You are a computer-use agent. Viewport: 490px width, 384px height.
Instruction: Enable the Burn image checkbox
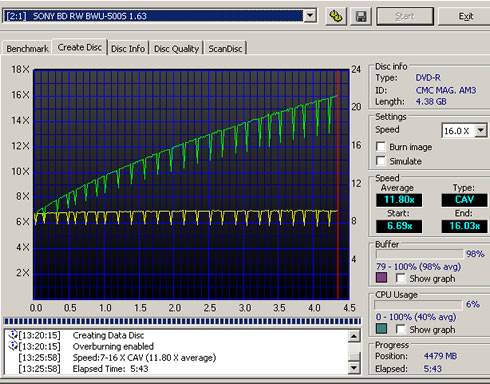(381, 147)
